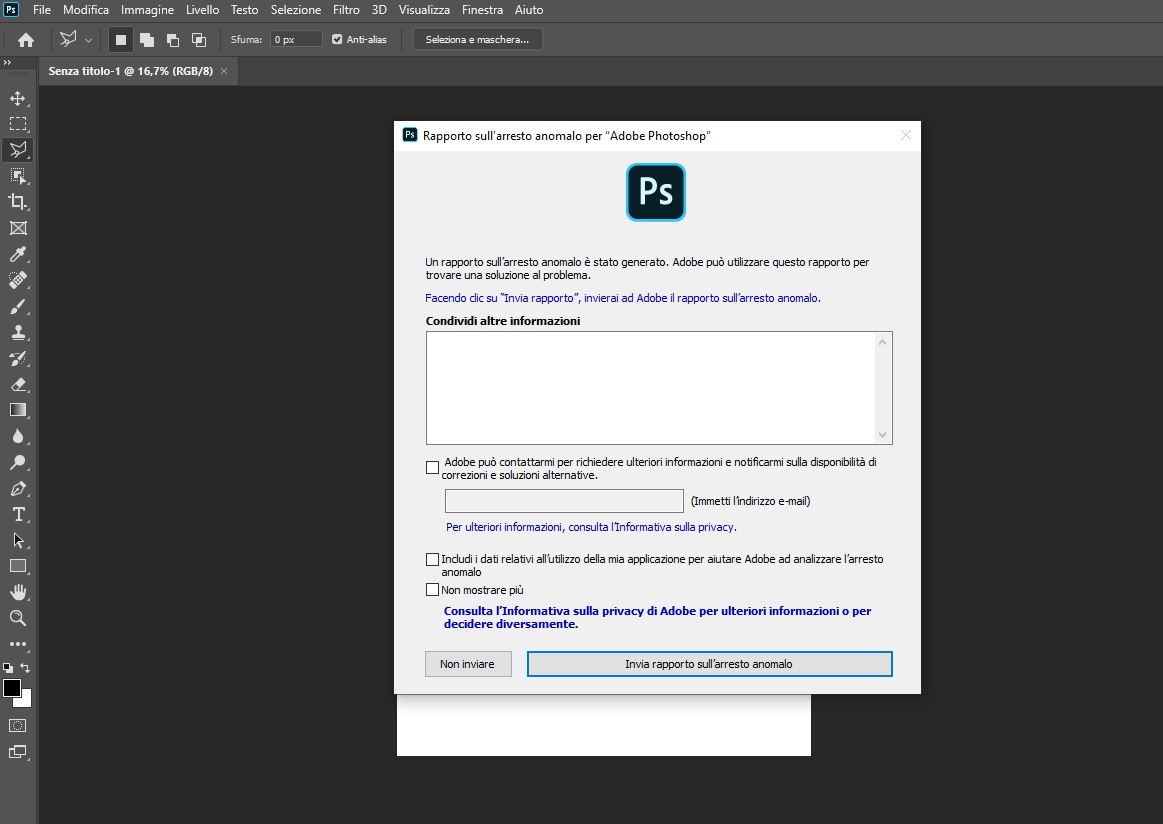Image resolution: width=1163 pixels, height=824 pixels.
Task: Swap foreground and background colors
Action: [x=25, y=668]
